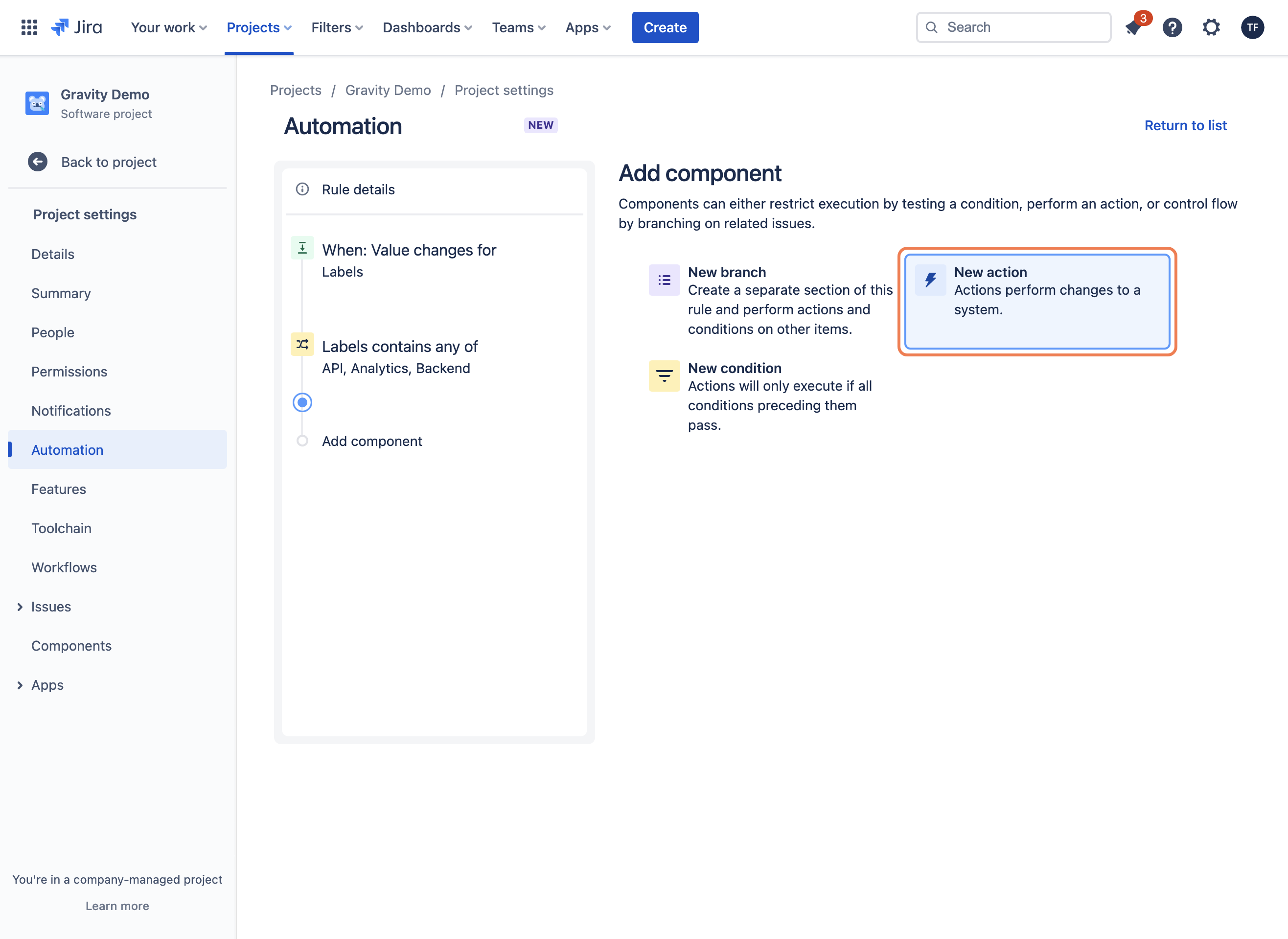Click 'API, Analytics, Backend' labels text
1288x939 pixels.
[x=396, y=368]
